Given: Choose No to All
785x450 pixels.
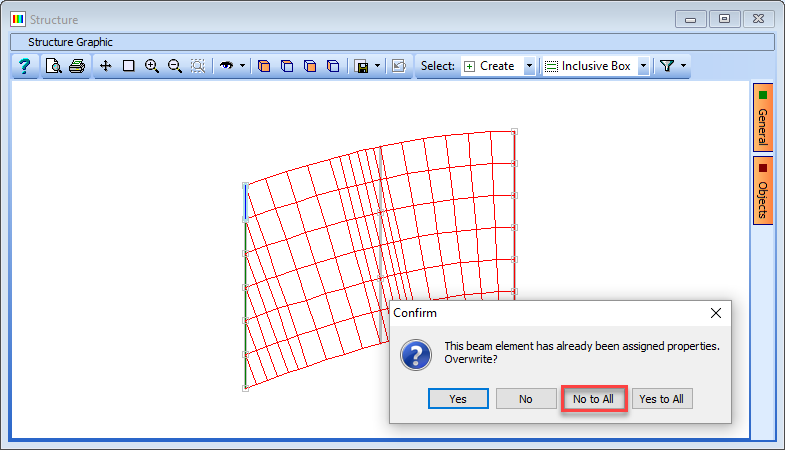Looking at the screenshot, I should point(594,399).
